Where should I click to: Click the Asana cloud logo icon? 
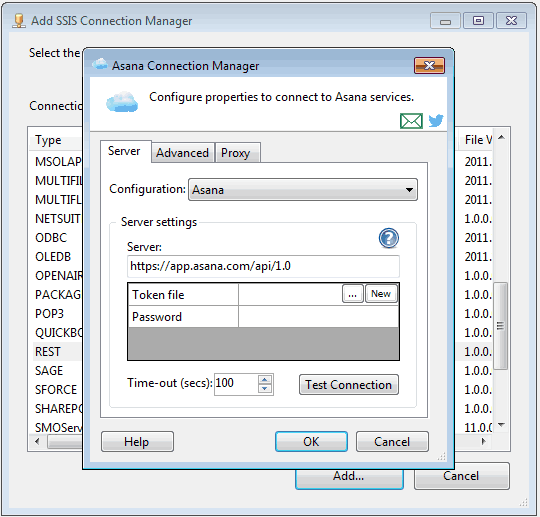tap(122, 102)
